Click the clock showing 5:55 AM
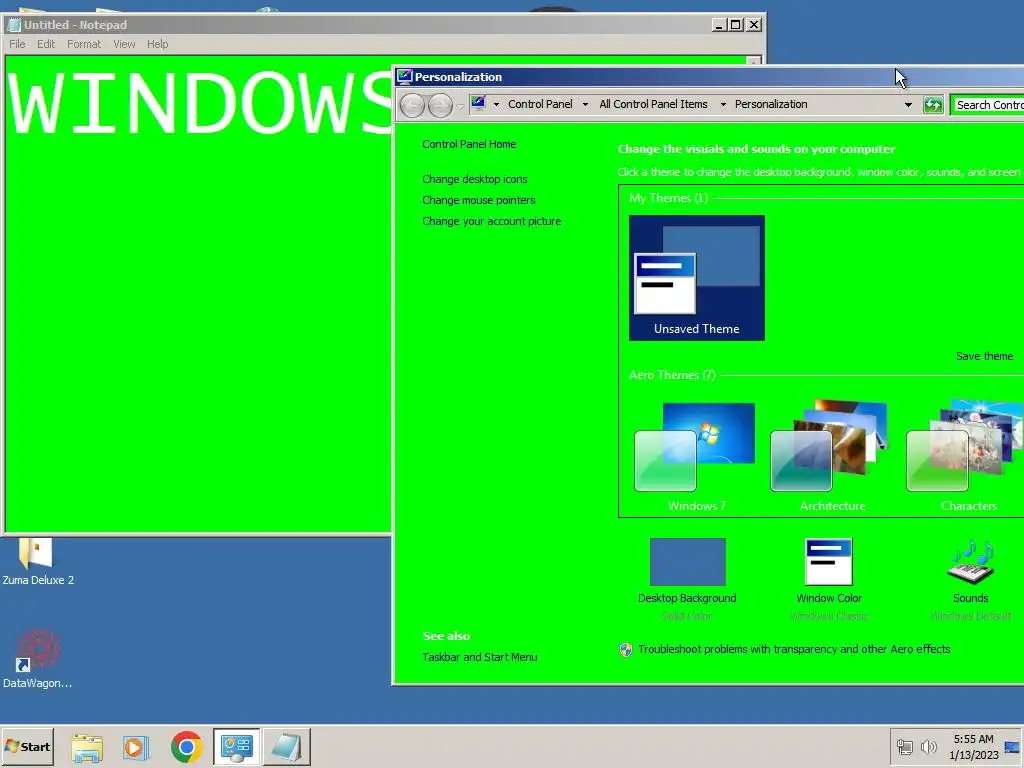1024x768 pixels. tap(973, 739)
